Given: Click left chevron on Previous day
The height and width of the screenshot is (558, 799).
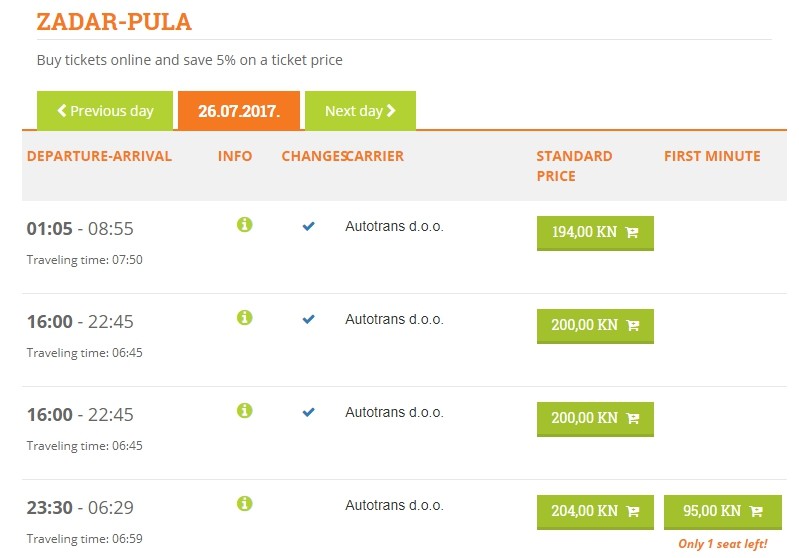Looking at the screenshot, I should click(x=62, y=111).
